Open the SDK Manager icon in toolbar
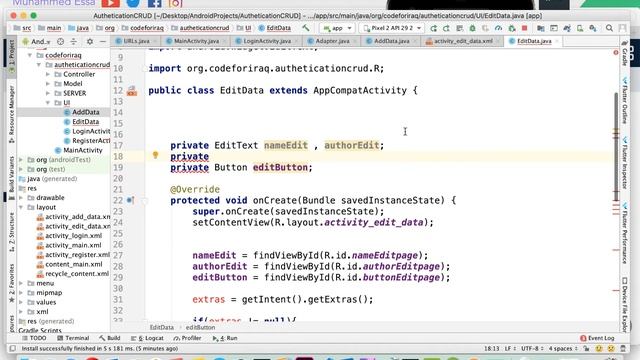640x360 pixels. [x=593, y=28]
